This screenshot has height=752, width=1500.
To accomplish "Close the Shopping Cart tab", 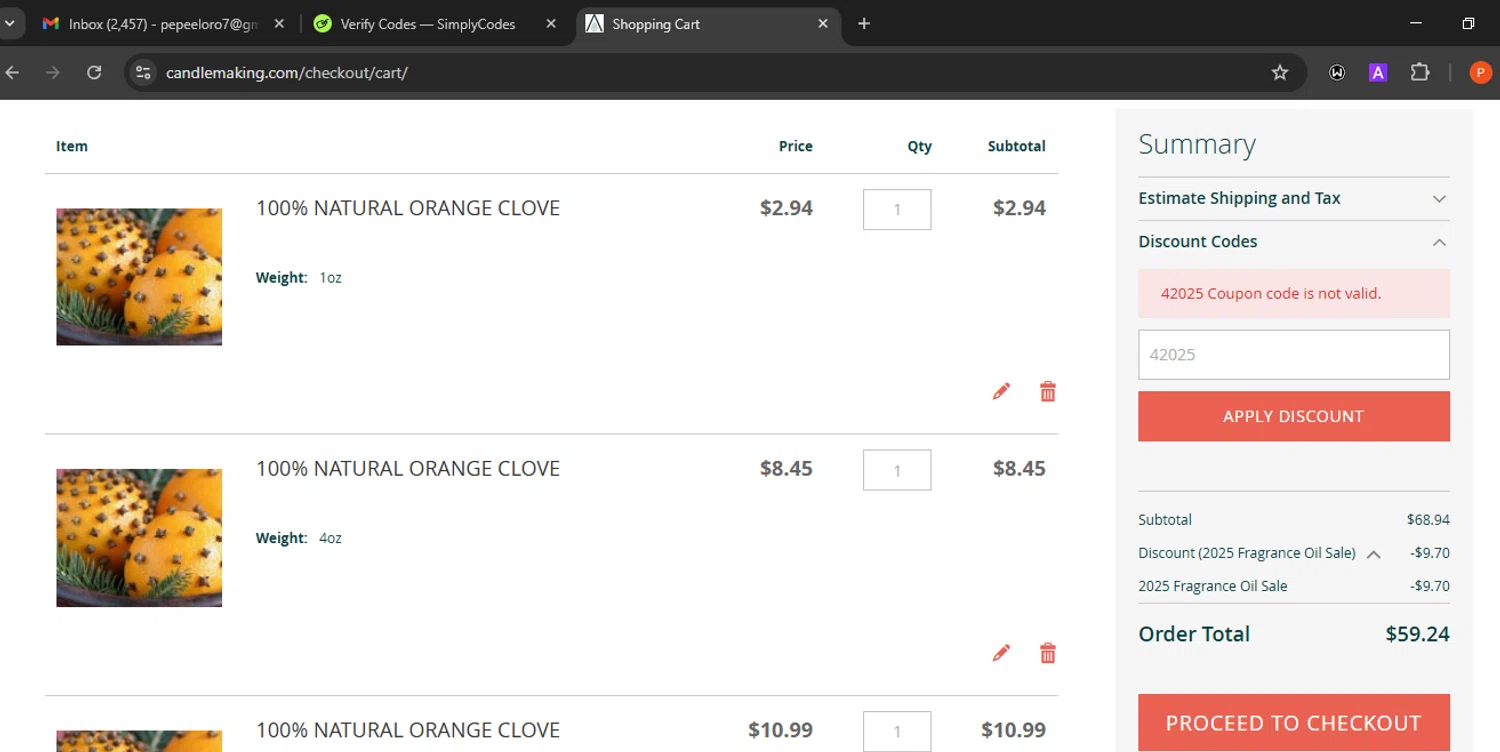I will point(823,24).
